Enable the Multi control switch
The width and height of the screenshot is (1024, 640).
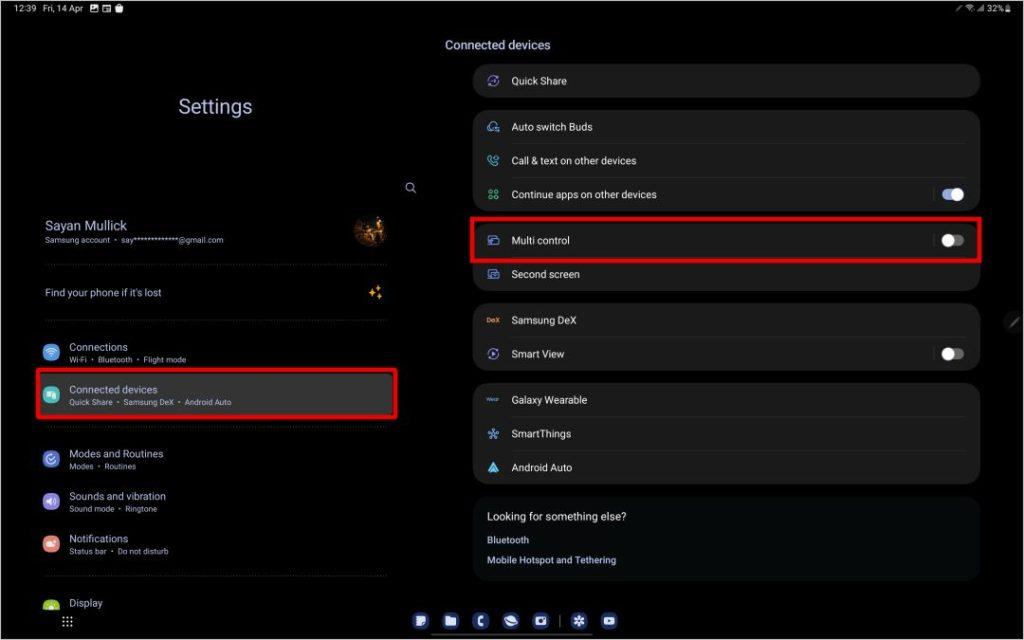(952, 240)
